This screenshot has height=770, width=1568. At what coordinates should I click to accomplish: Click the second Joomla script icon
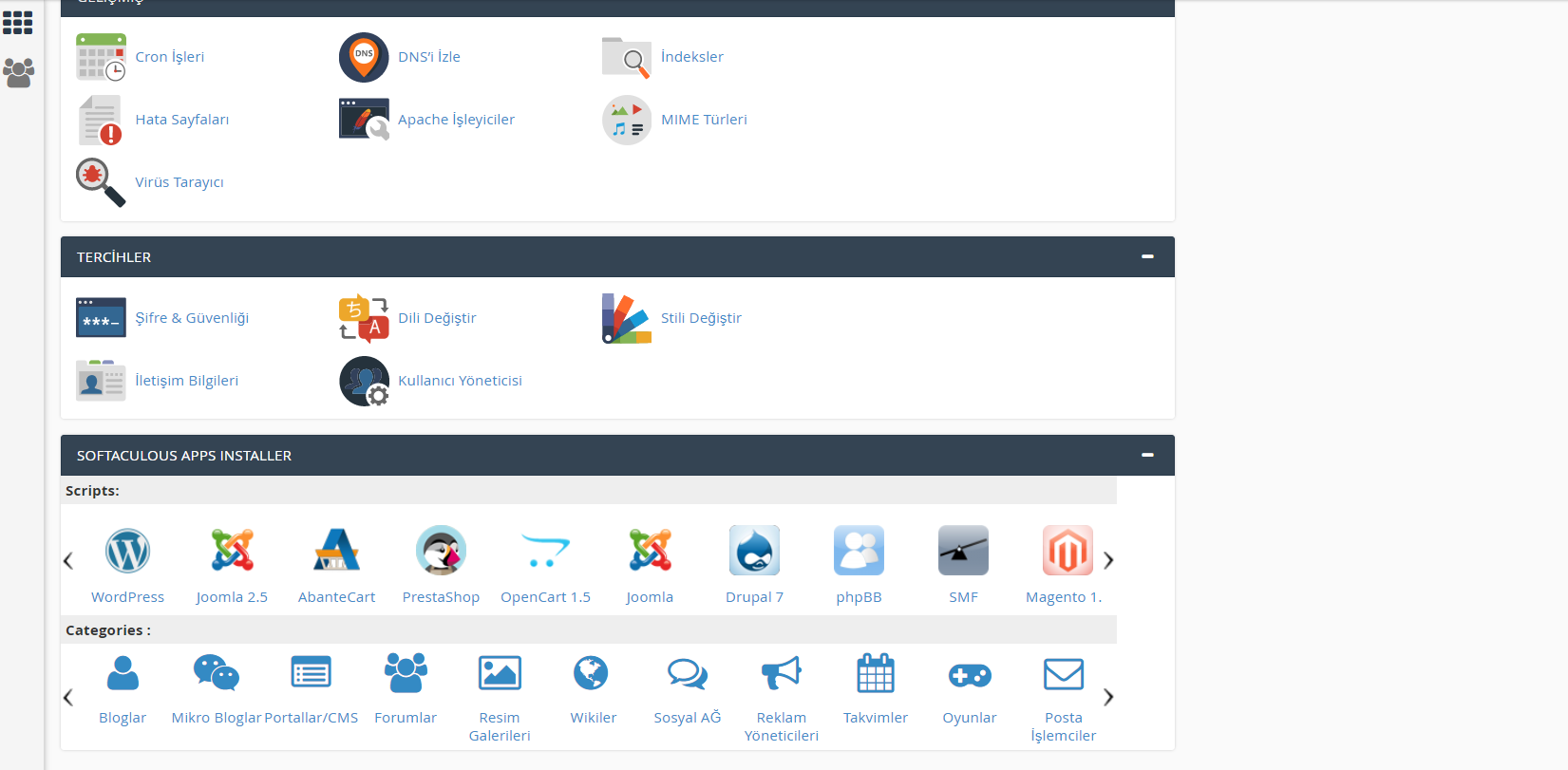[x=650, y=551]
